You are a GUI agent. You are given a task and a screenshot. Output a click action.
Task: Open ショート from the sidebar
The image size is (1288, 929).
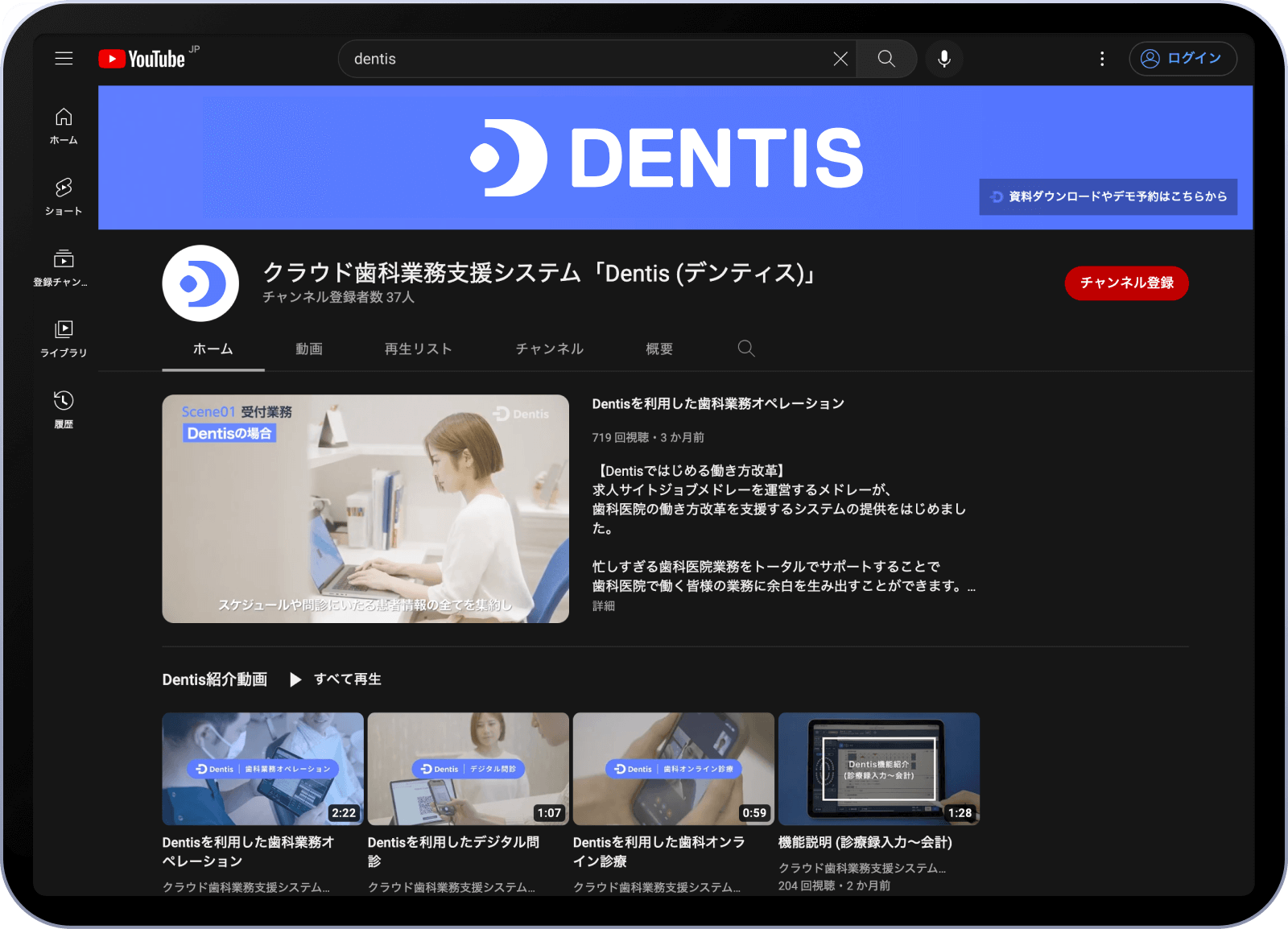(63, 196)
